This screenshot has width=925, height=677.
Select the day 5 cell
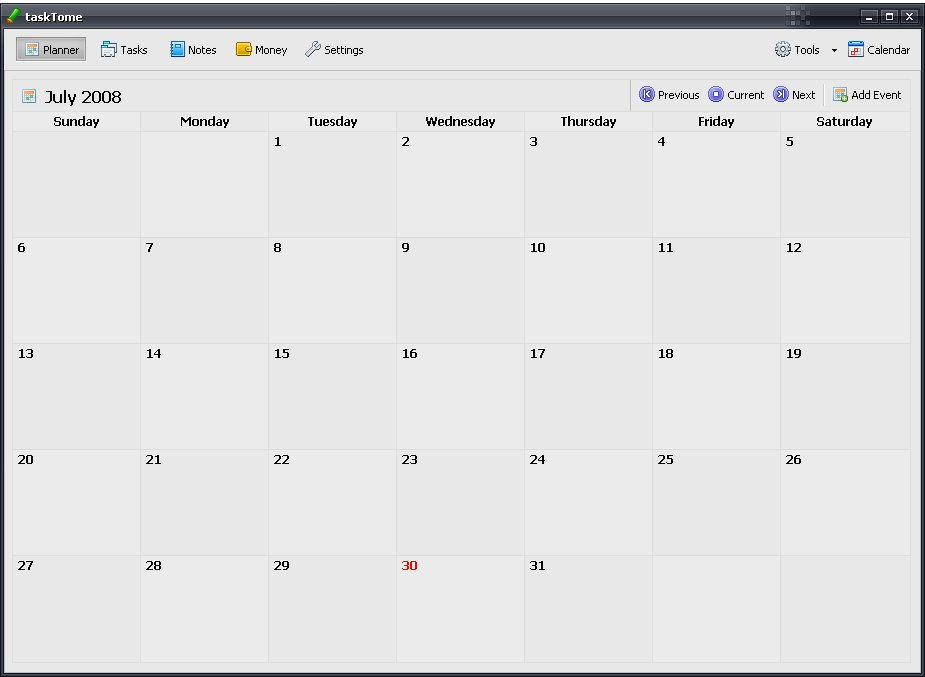click(845, 185)
